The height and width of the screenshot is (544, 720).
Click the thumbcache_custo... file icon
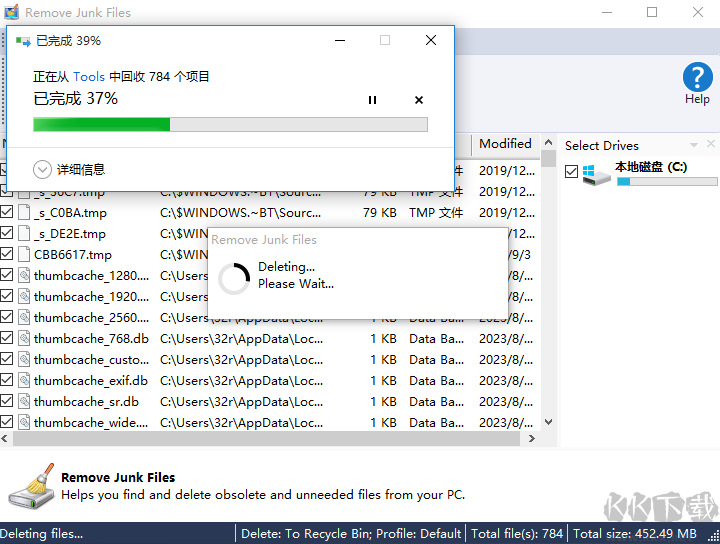[x=24, y=359]
